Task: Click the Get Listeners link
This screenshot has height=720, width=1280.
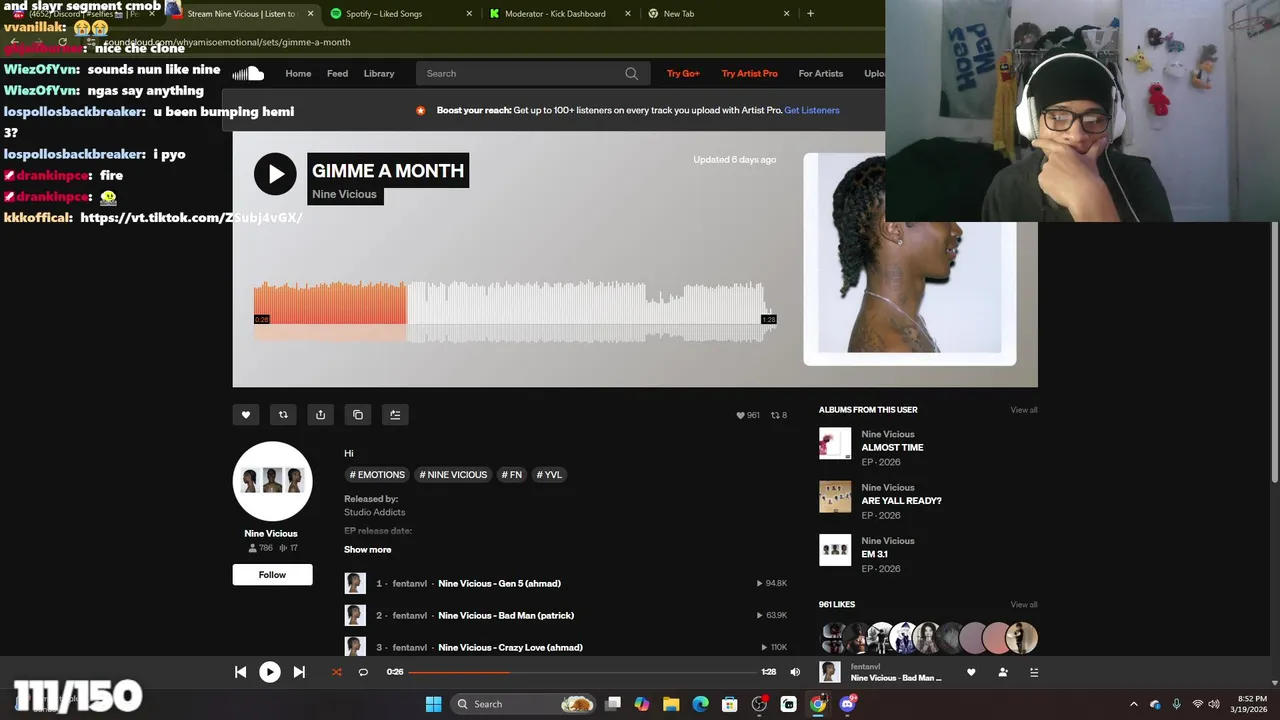Action: (x=812, y=110)
